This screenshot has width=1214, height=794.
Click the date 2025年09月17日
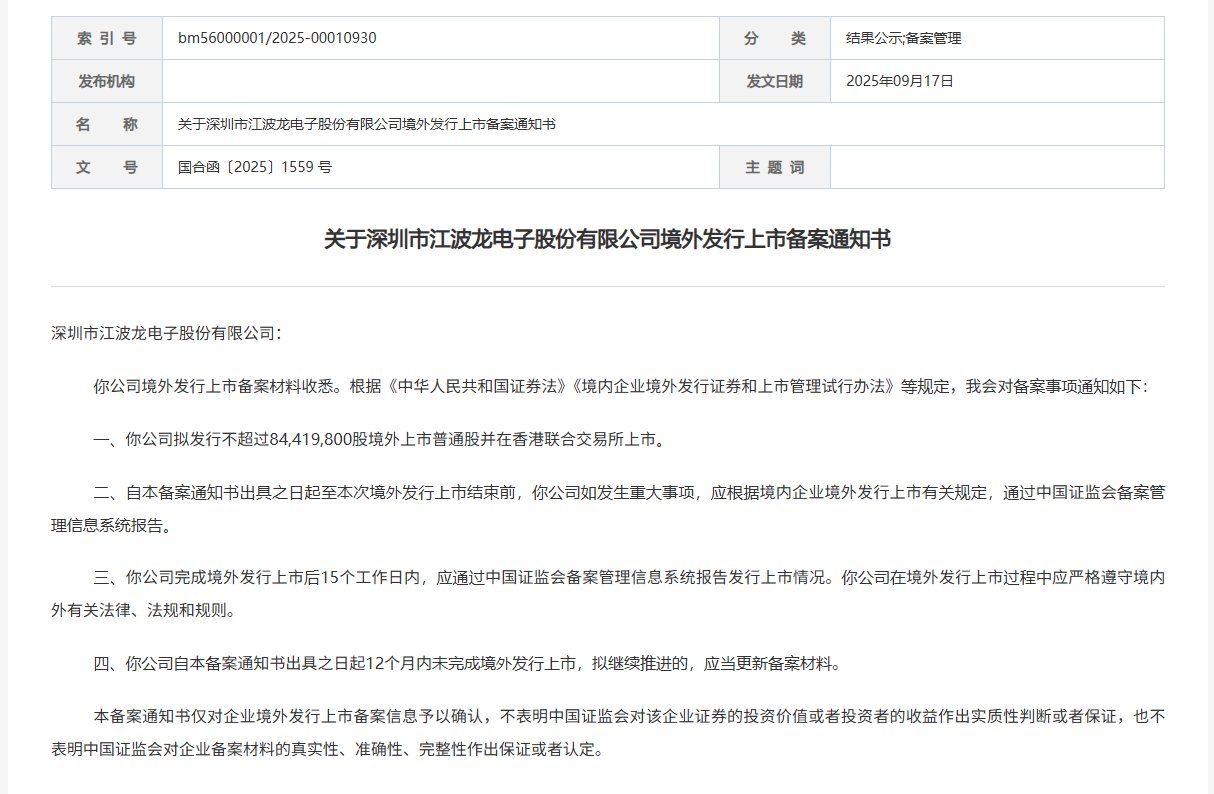pos(900,81)
